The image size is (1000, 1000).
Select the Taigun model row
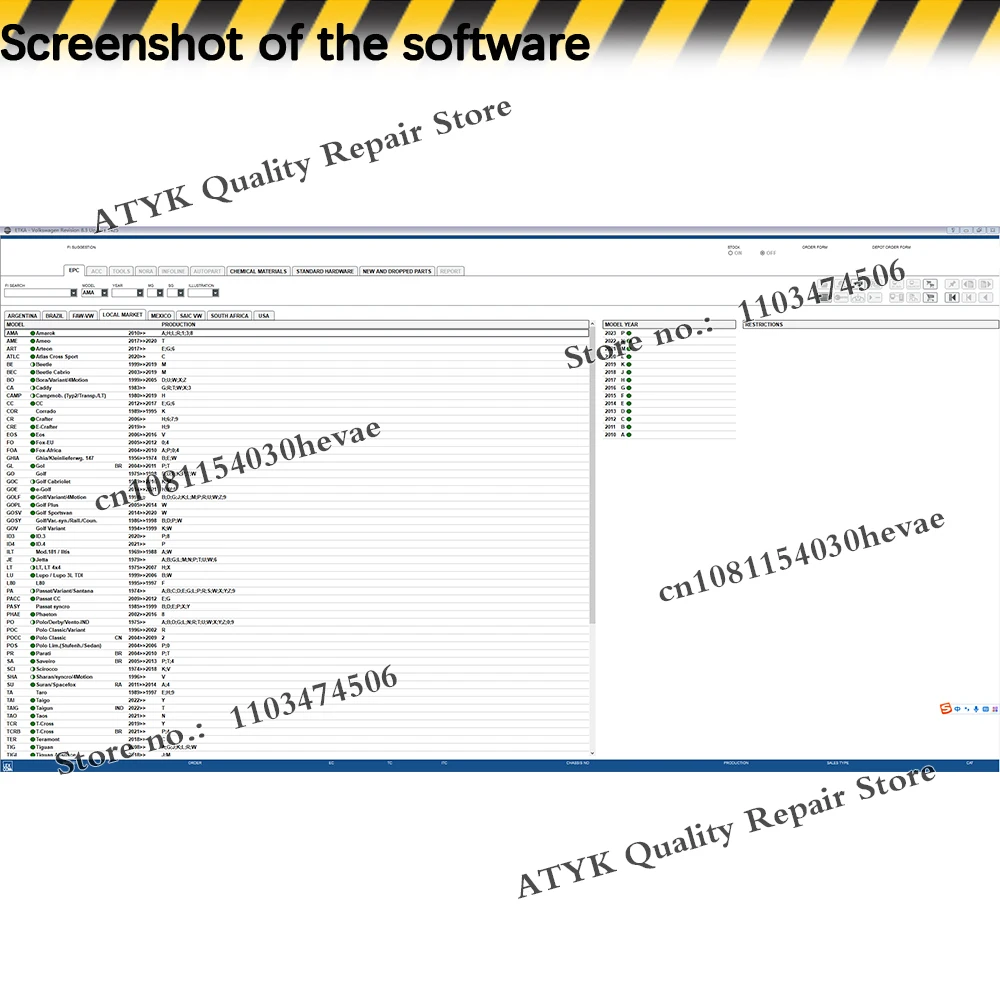(296, 708)
